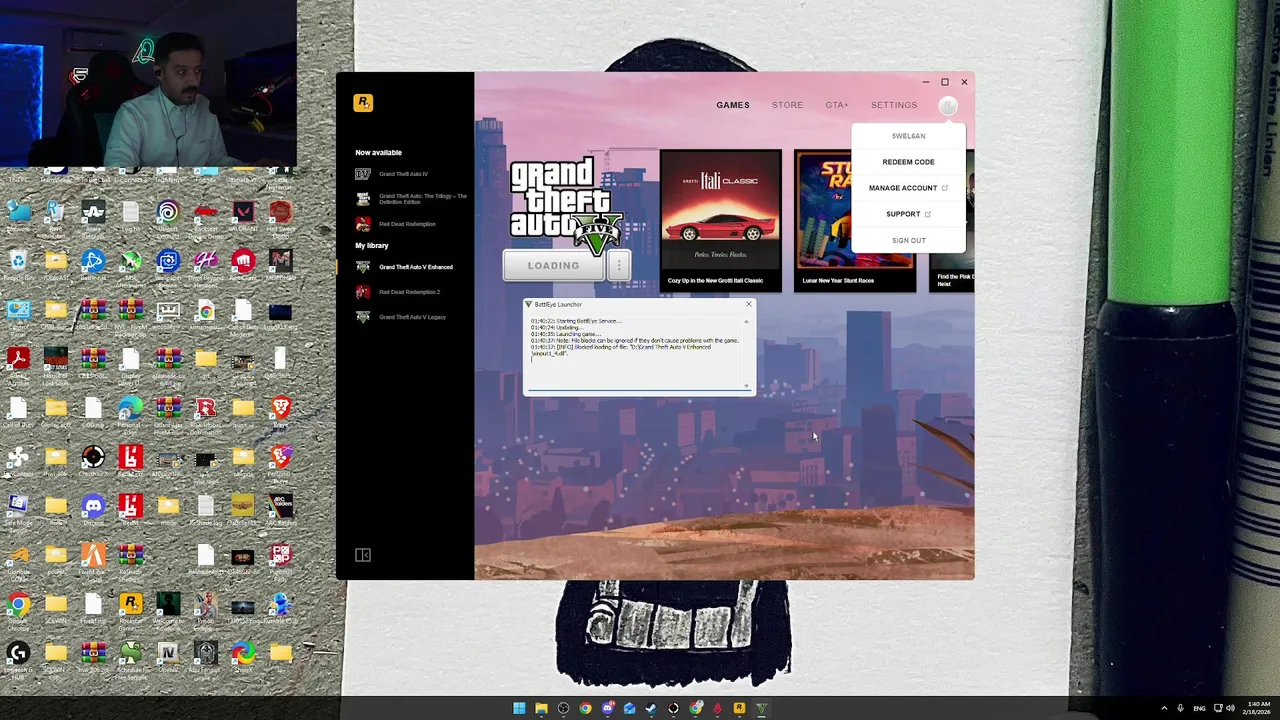1280x720 pixels.
Task: Click the BattlEye log scrollbar down arrow
Action: point(746,385)
